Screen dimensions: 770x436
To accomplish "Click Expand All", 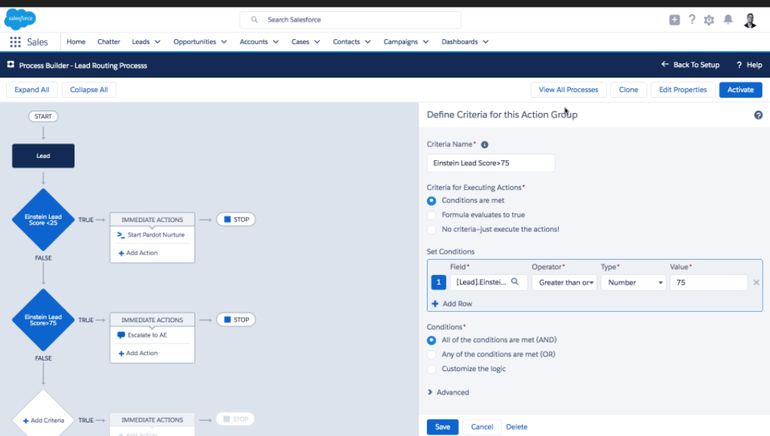I will coord(31,90).
